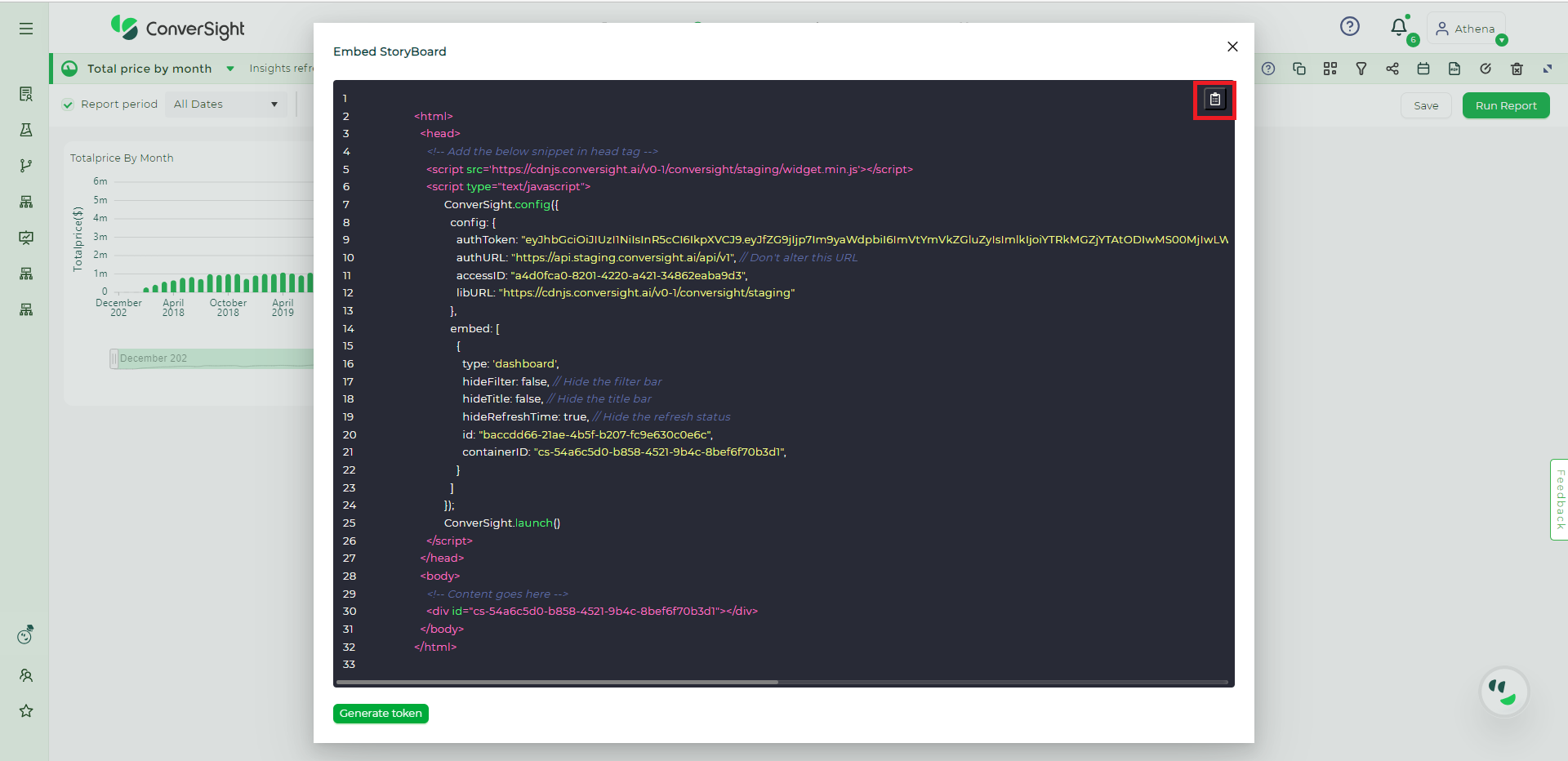Open the branch workflow sidebar icon
This screenshot has height=761, width=1568.
click(x=26, y=166)
